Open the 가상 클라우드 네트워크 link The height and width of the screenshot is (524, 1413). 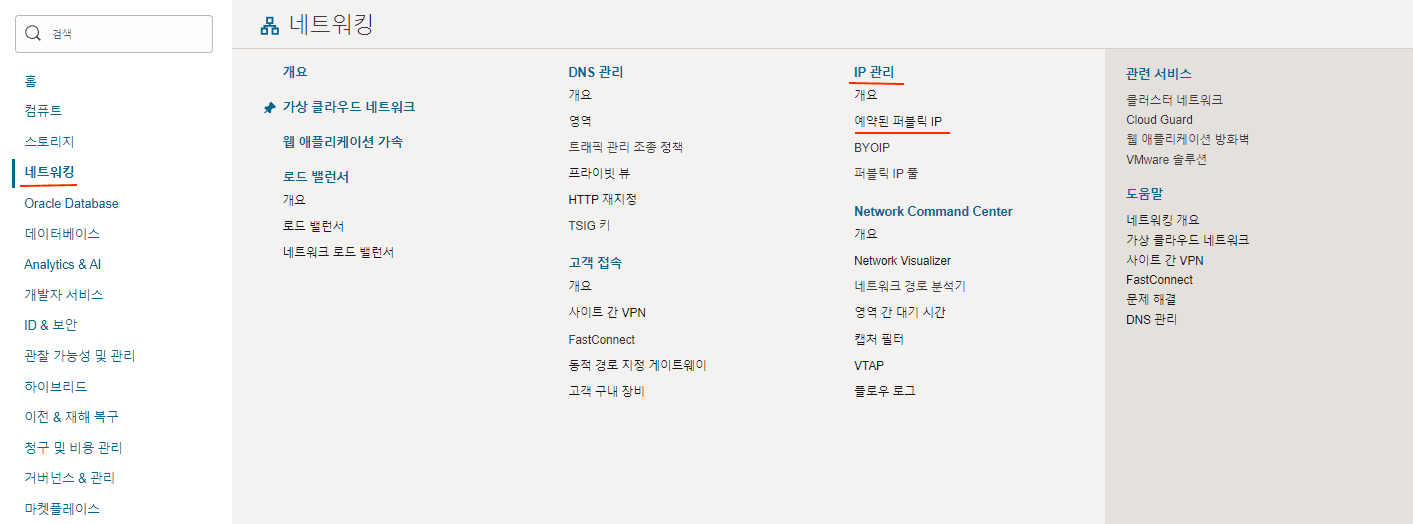coord(348,107)
